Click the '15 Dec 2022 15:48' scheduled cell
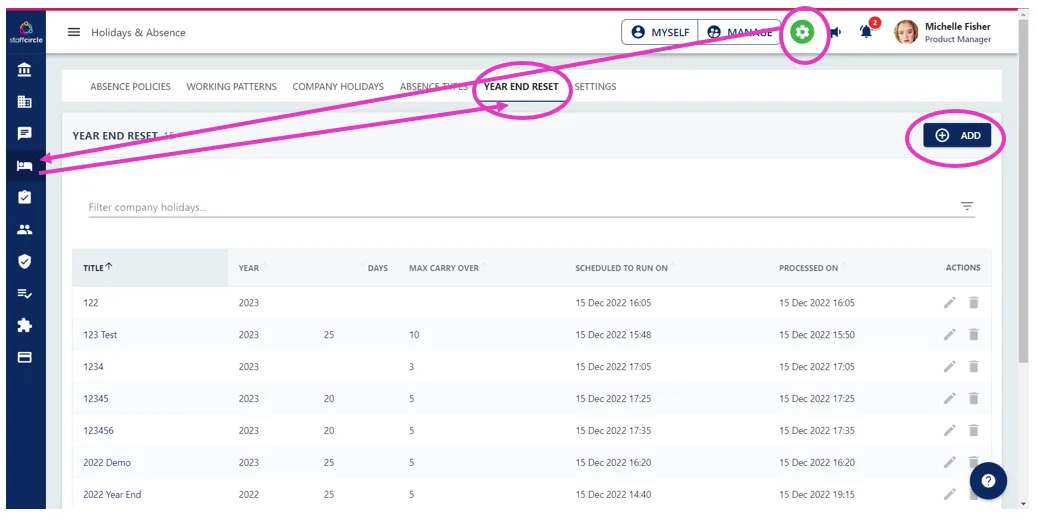Image resolution: width=1038 pixels, height=520 pixels. coord(613,335)
